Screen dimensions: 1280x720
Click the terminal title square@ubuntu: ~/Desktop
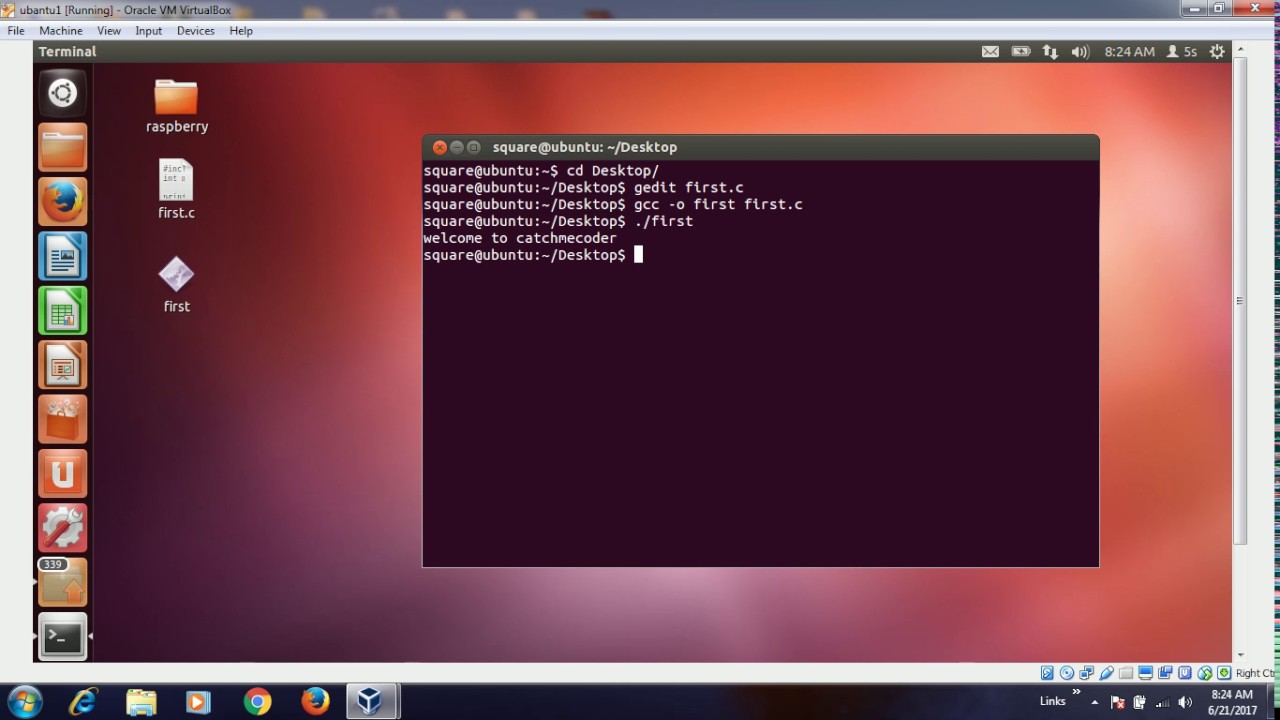585,147
